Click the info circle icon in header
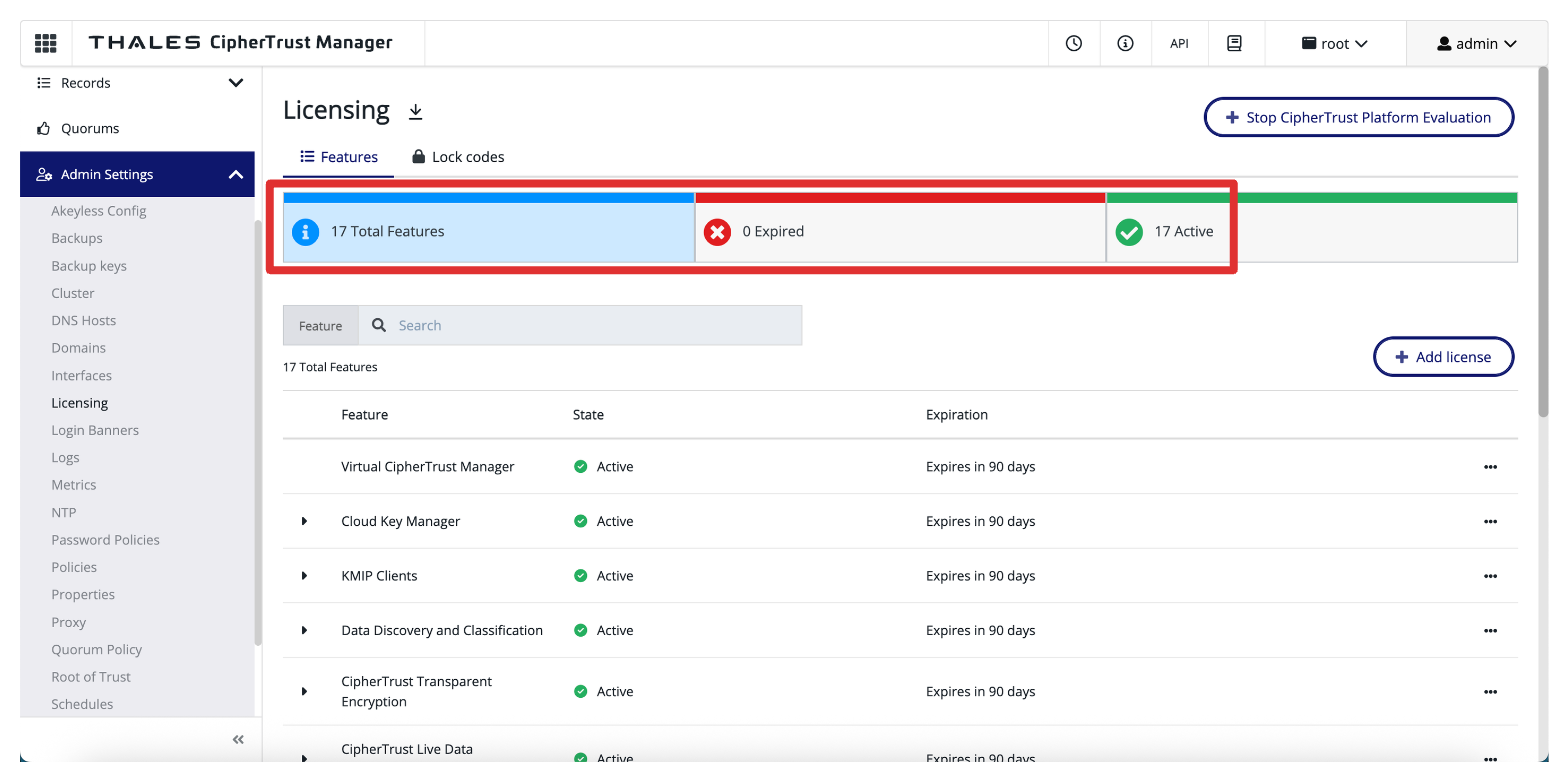Image resolution: width=1568 pixels, height=782 pixels. click(1125, 43)
